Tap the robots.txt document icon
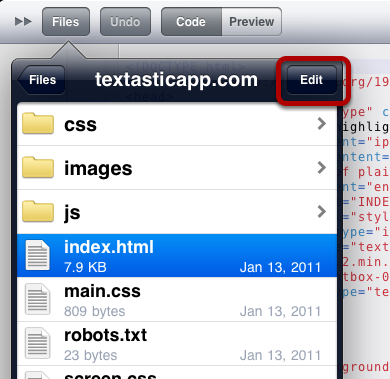This screenshot has width=390, height=379. (x=38, y=343)
